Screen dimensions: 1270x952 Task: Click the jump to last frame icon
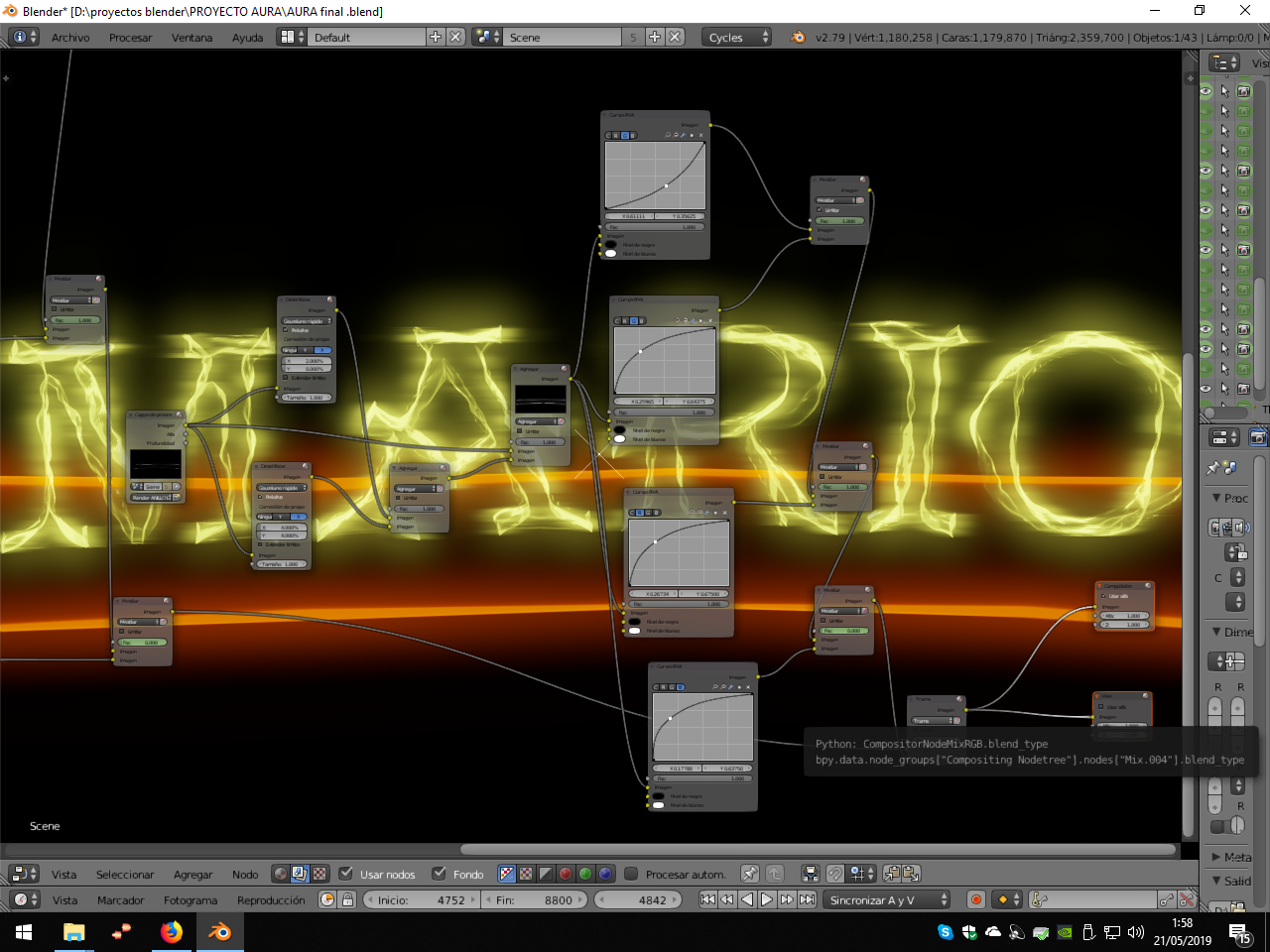click(808, 899)
